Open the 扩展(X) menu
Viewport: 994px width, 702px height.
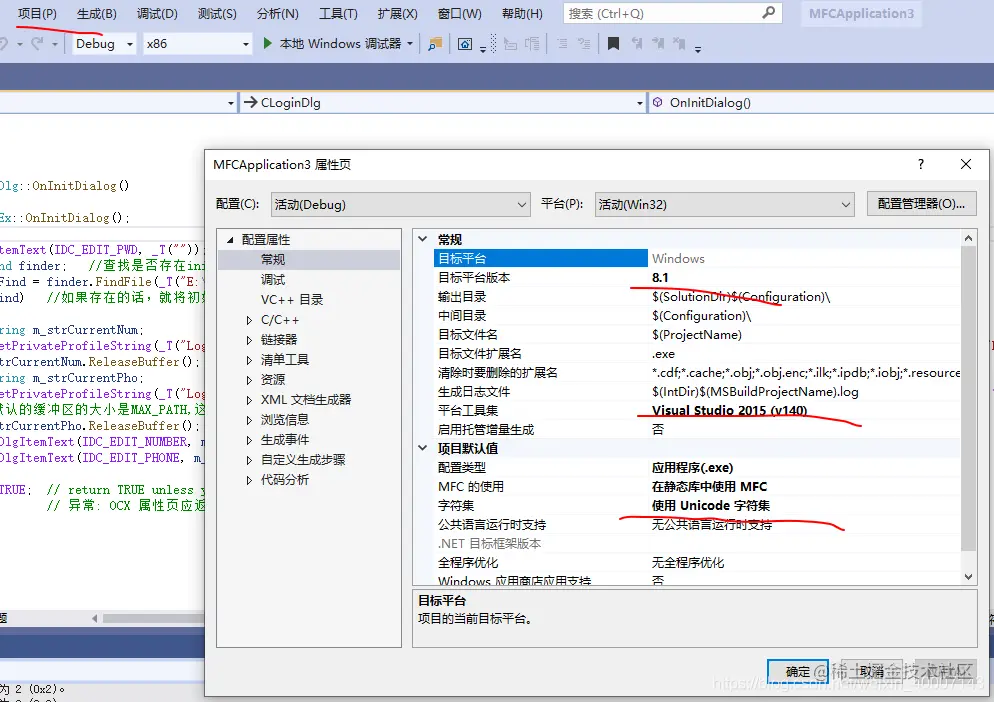(397, 13)
